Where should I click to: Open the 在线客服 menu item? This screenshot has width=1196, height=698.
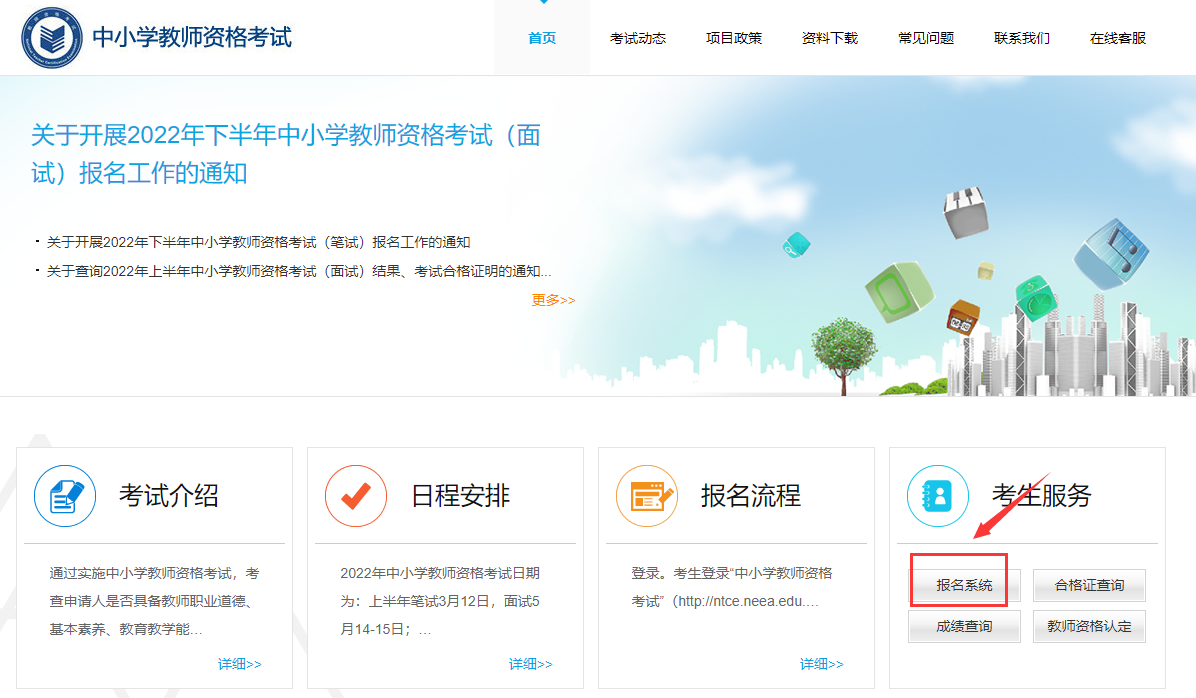point(1117,38)
